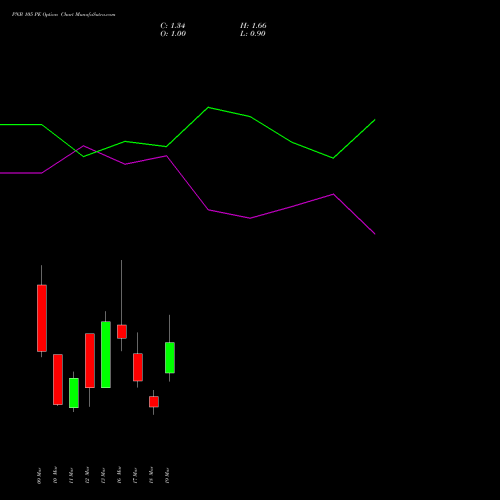Viewport: 500px width, 500px height.
Task: Click the 11 Mar date axis label
Action: pos(71,476)
